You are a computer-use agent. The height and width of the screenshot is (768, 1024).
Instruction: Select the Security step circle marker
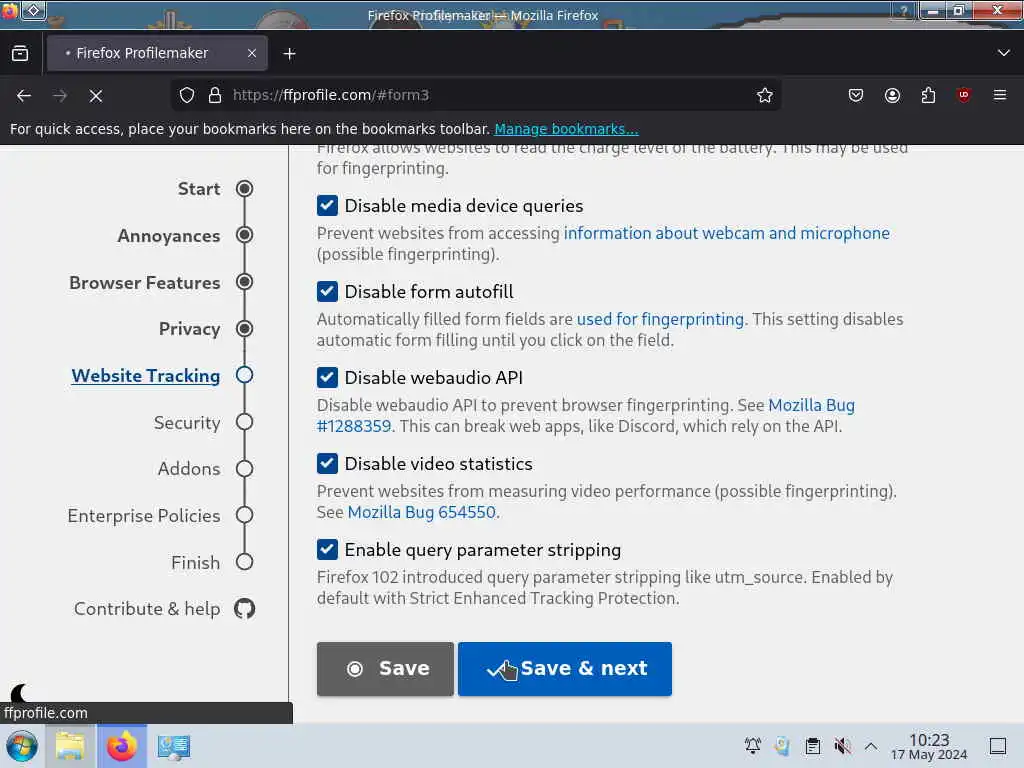tap(245, 422)
